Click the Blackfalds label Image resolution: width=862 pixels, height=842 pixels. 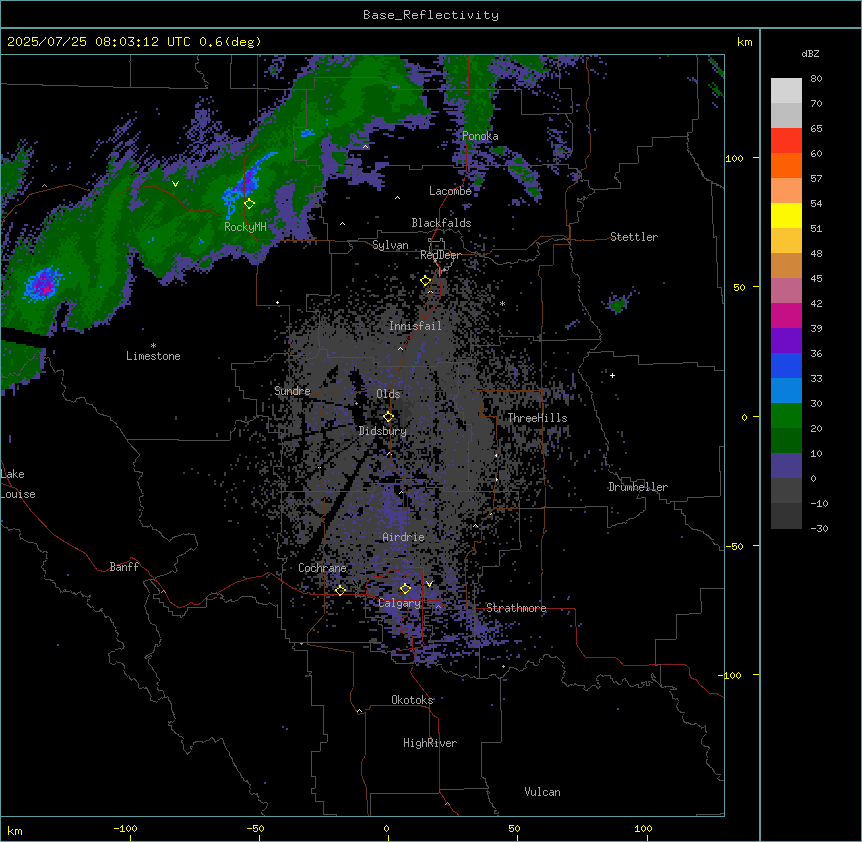pos(441,223)
